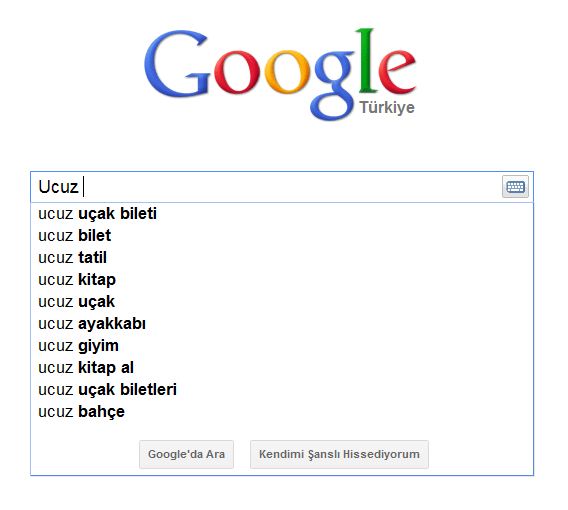
Task: Select the "ucuz kitap" suggestion
Action: click(282, 280)
